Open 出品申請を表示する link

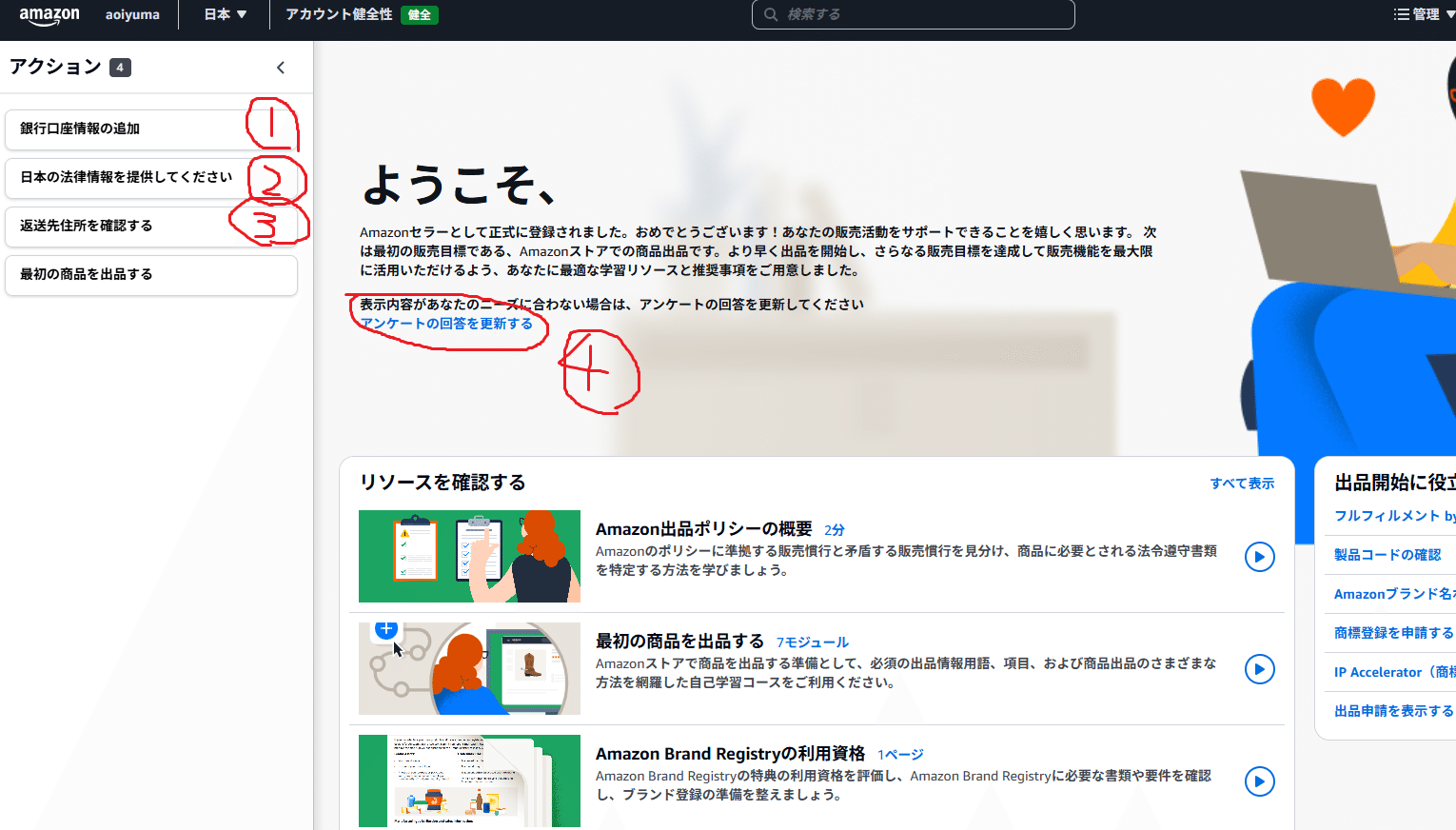1394,711
